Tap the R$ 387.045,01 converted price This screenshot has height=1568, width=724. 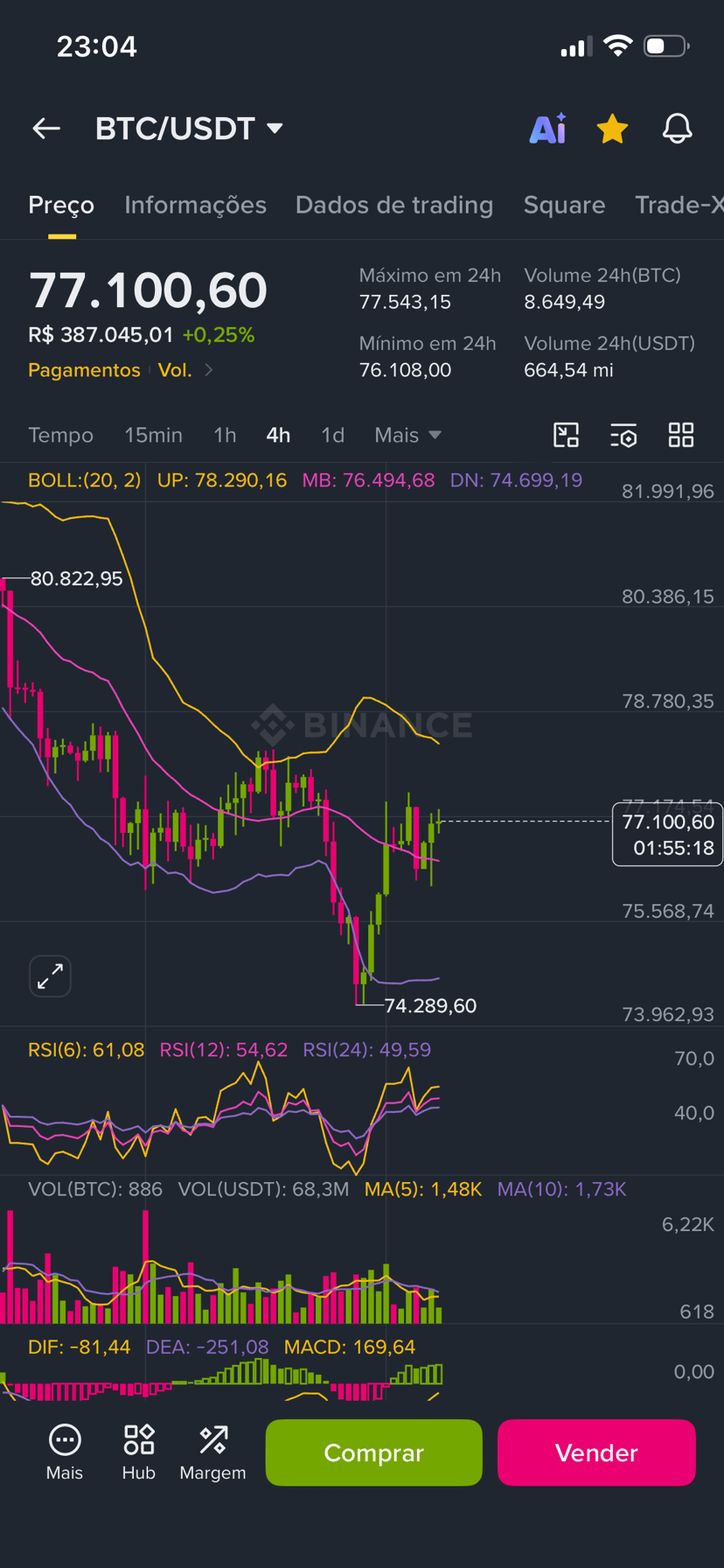(x=101, y=334)
